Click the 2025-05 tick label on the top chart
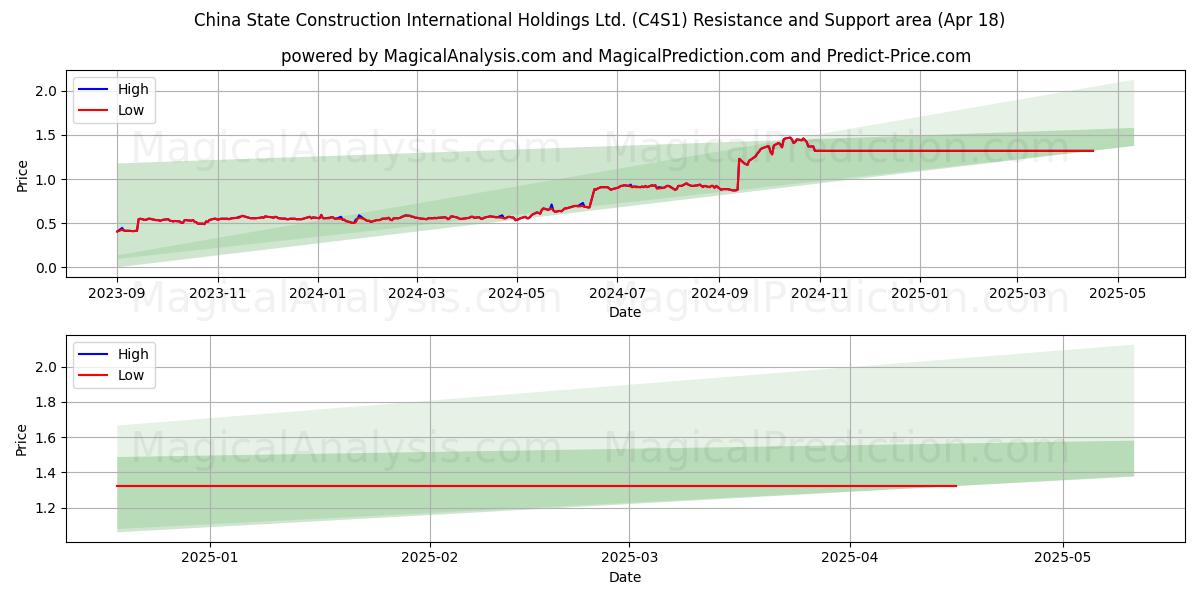 (x=1117, y=295)
